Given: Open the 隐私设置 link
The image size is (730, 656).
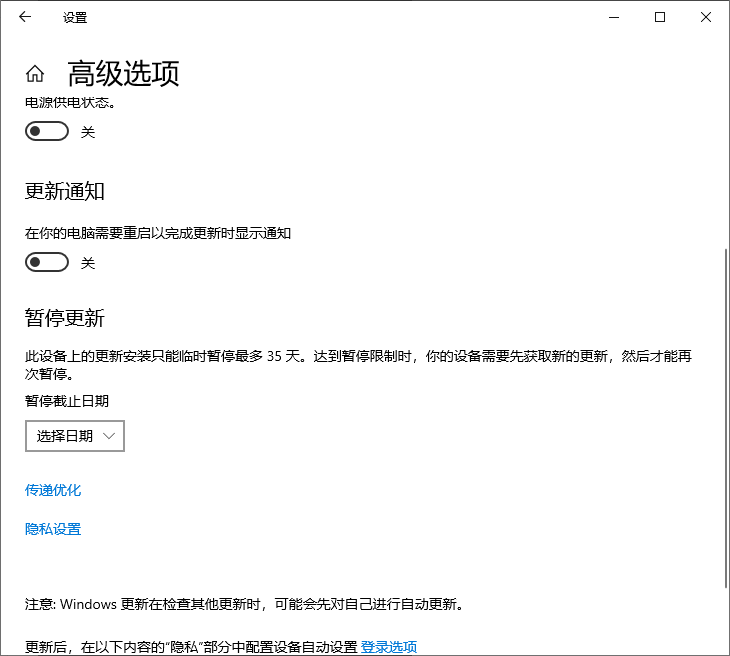Looking at the screenshot, I should coord(53,529).
